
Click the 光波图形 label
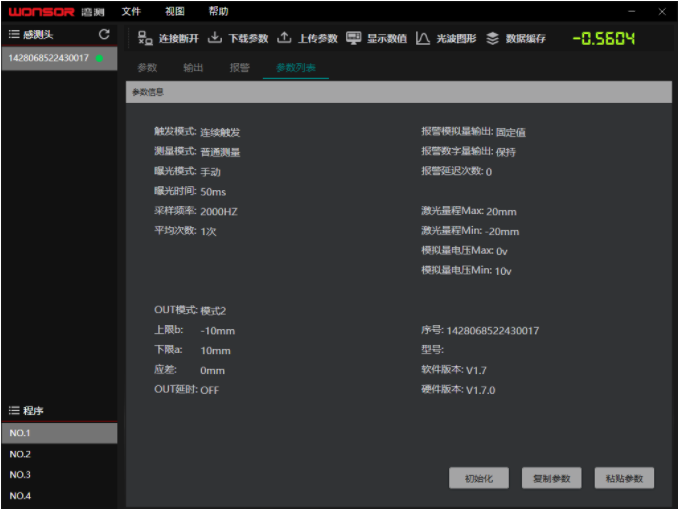pyautogui.click(x=456, y=38)
